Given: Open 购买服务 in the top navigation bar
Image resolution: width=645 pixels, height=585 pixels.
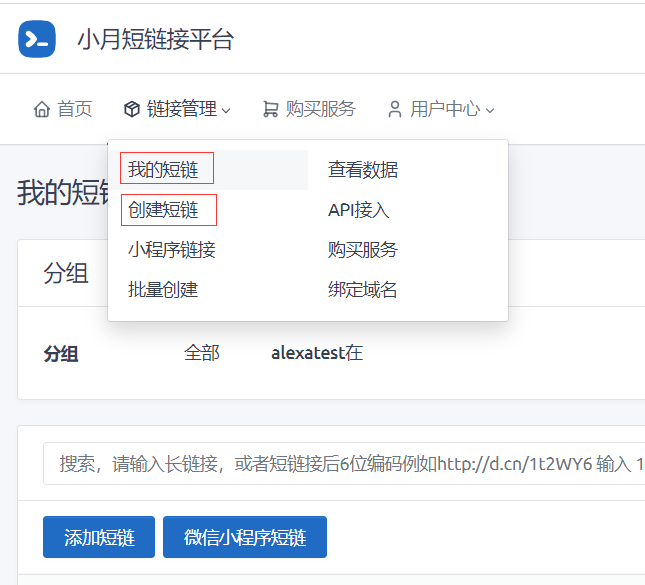Looking at the screenshot, I should pyautogui.click(x=309, y=109).
